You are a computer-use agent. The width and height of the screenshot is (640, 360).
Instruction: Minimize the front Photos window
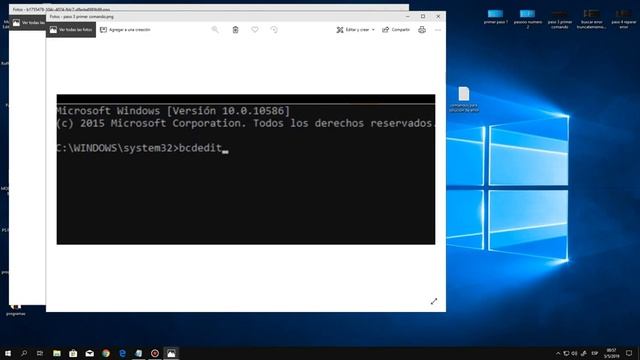coord(407,17)
